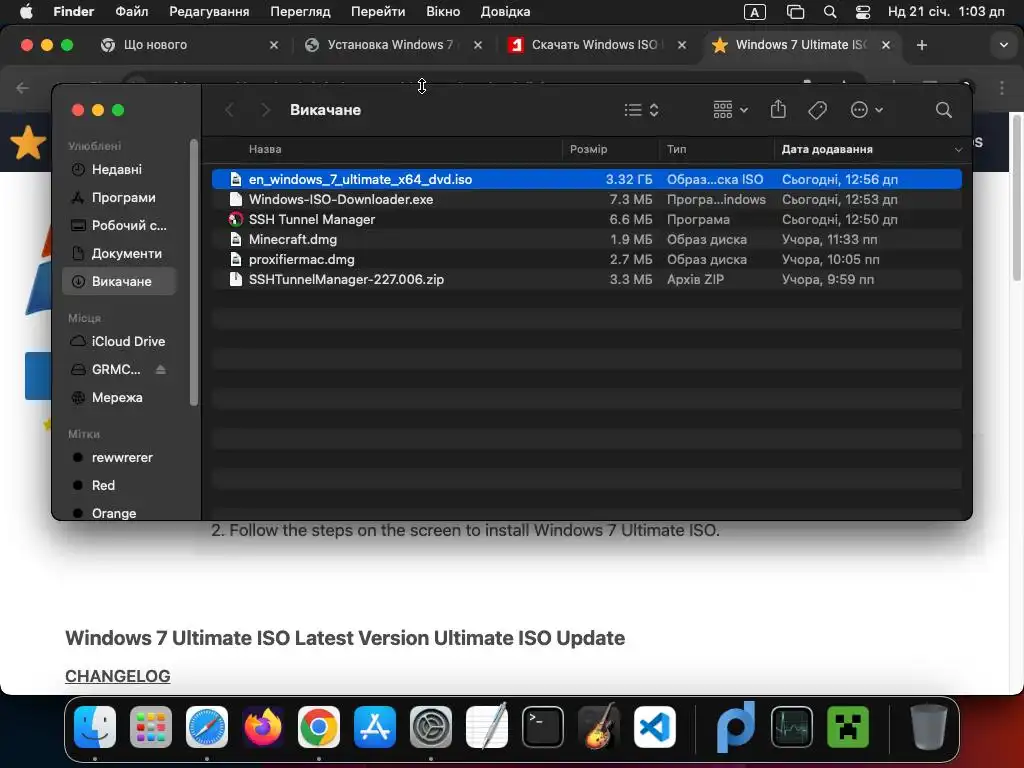The width and height of the screenshot is (1024, 768).
Task: Open a new browser tab
Action: tap(921, 45)
